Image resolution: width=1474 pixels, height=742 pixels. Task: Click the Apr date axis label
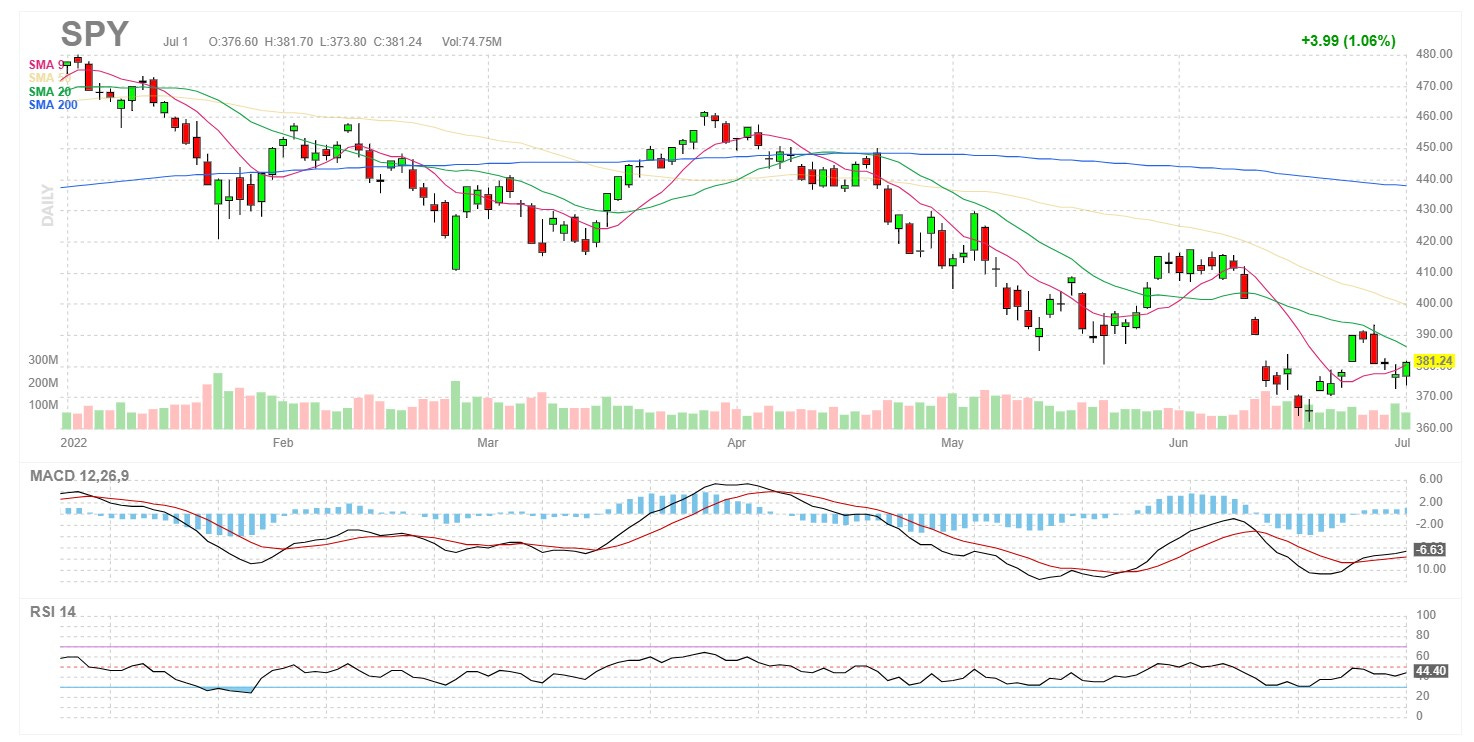click(737, 441)
